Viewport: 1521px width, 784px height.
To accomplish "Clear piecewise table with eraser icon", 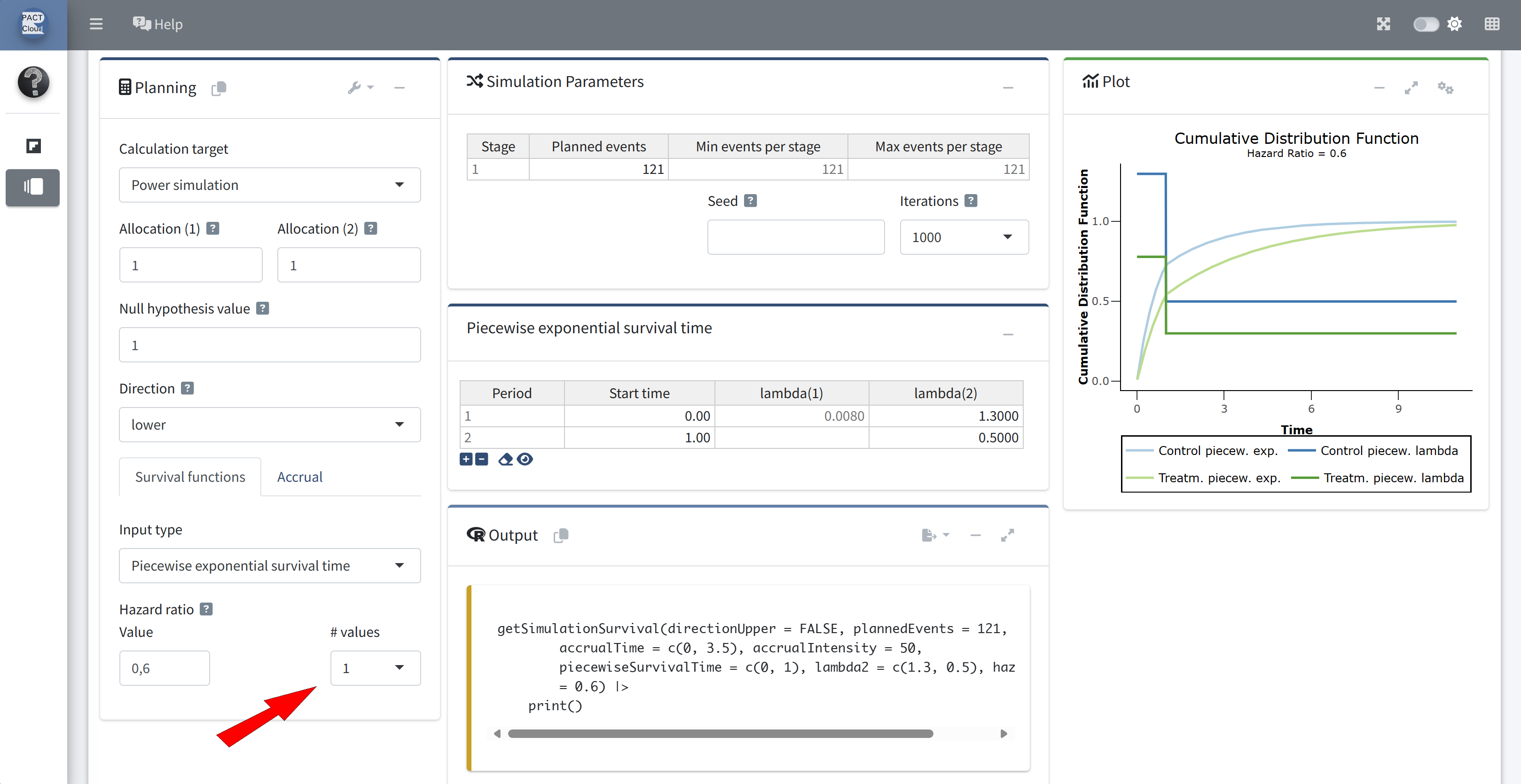I will (x=505, y=459).
